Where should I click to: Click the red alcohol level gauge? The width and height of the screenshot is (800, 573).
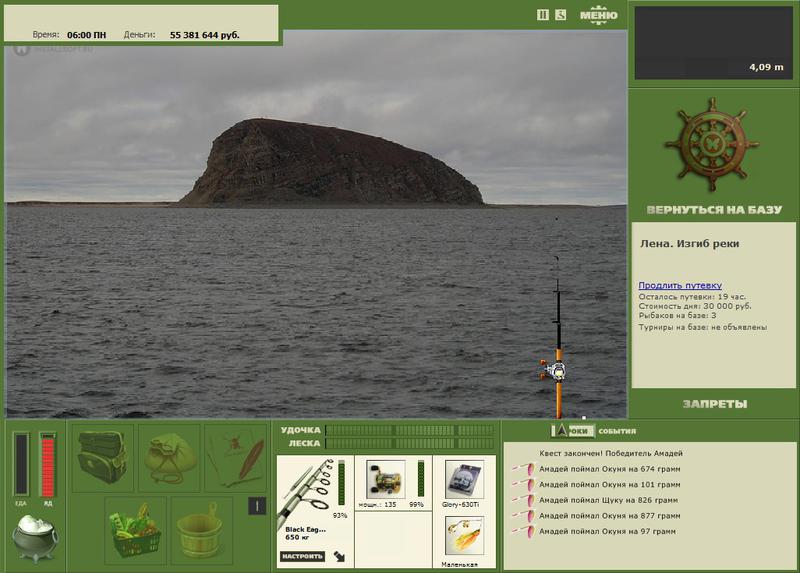[x=48, y=464]
